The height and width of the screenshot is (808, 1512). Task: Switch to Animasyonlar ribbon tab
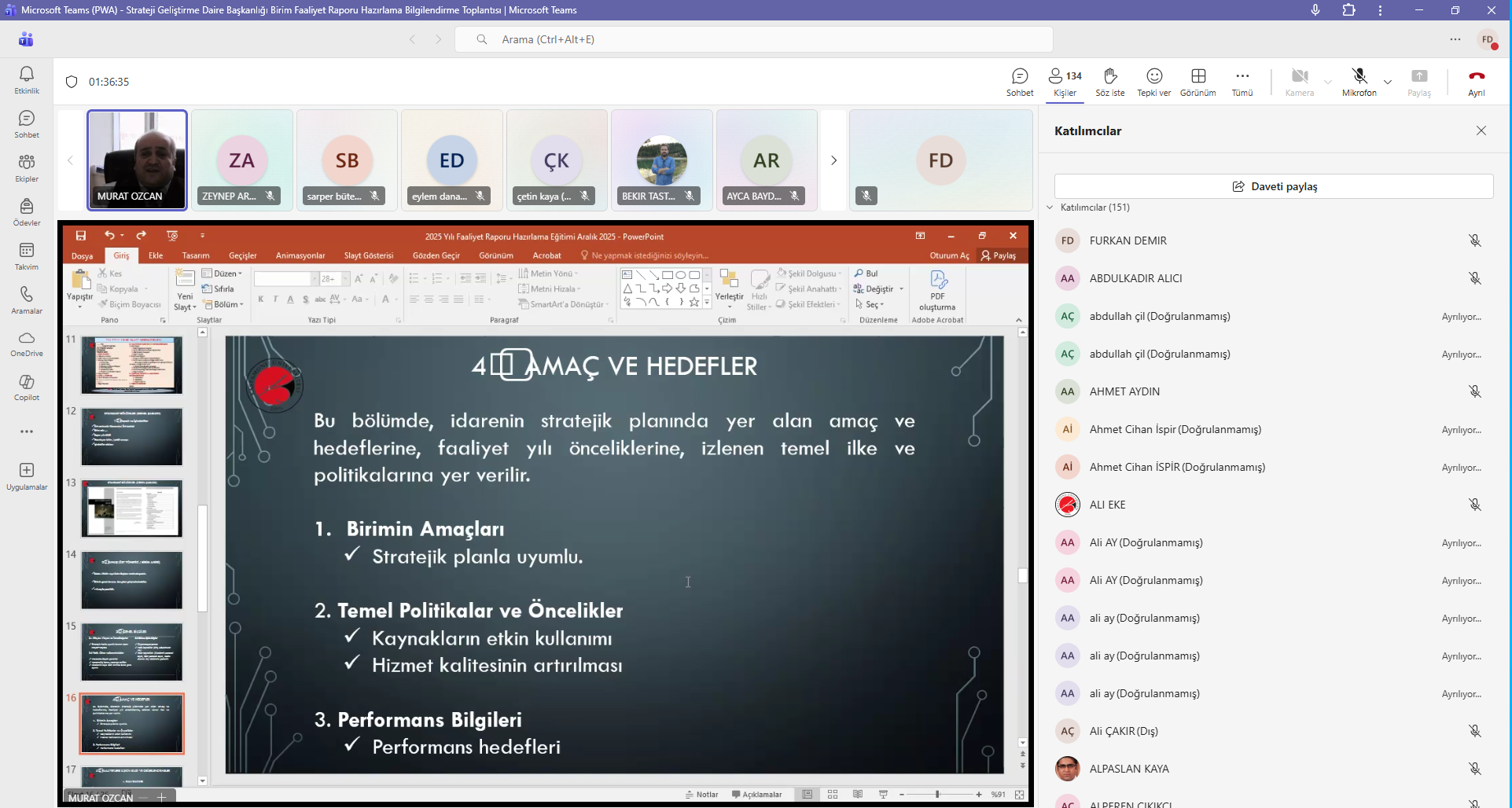tap(300, 255)
